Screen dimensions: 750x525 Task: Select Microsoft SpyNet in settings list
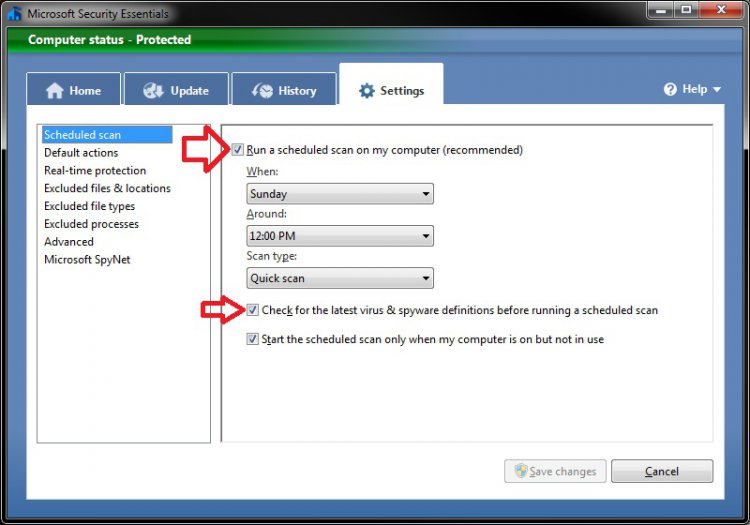coord(87,259)
